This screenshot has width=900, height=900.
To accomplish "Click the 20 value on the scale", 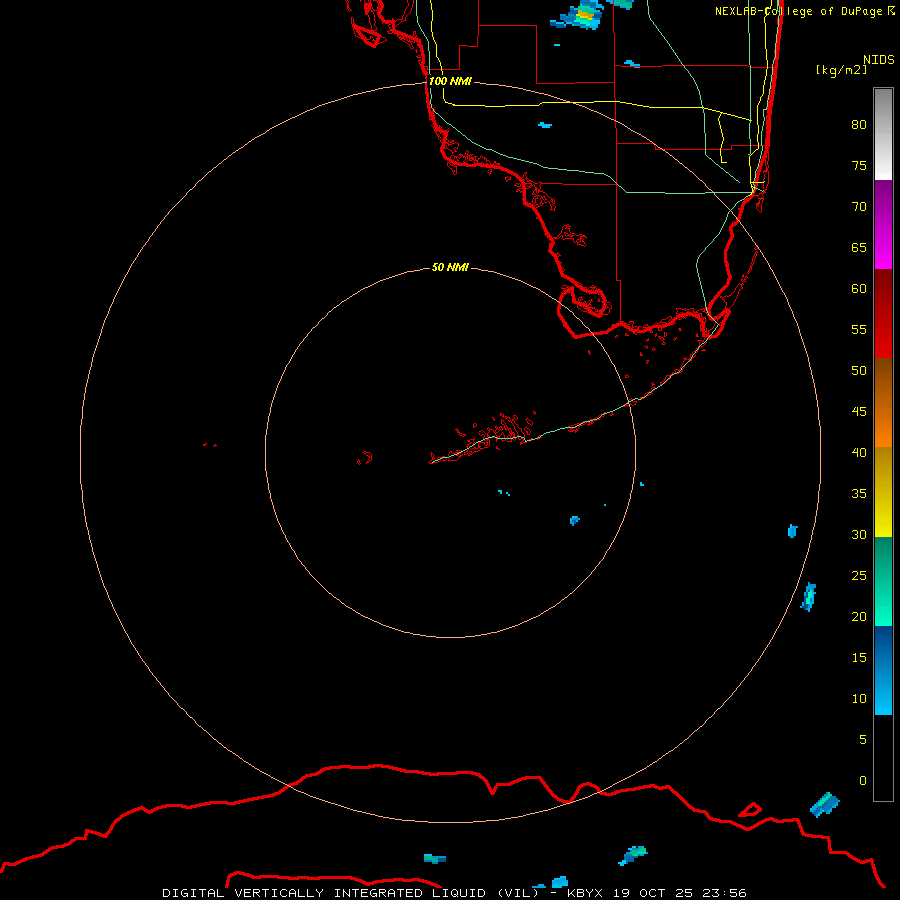I will point(859,616).
